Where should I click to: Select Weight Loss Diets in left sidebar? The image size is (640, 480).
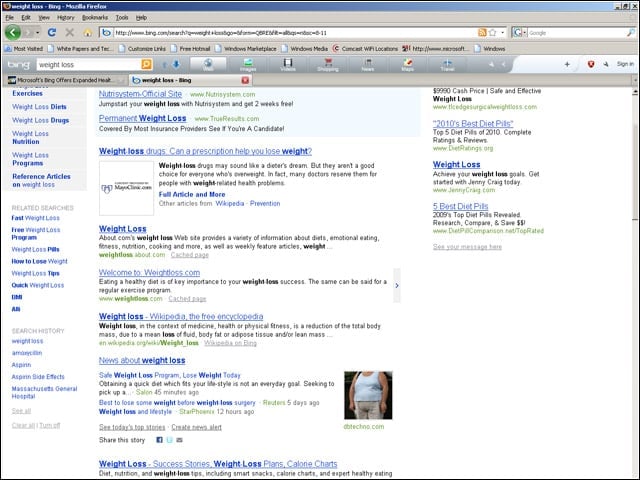(x=39, y=107)
